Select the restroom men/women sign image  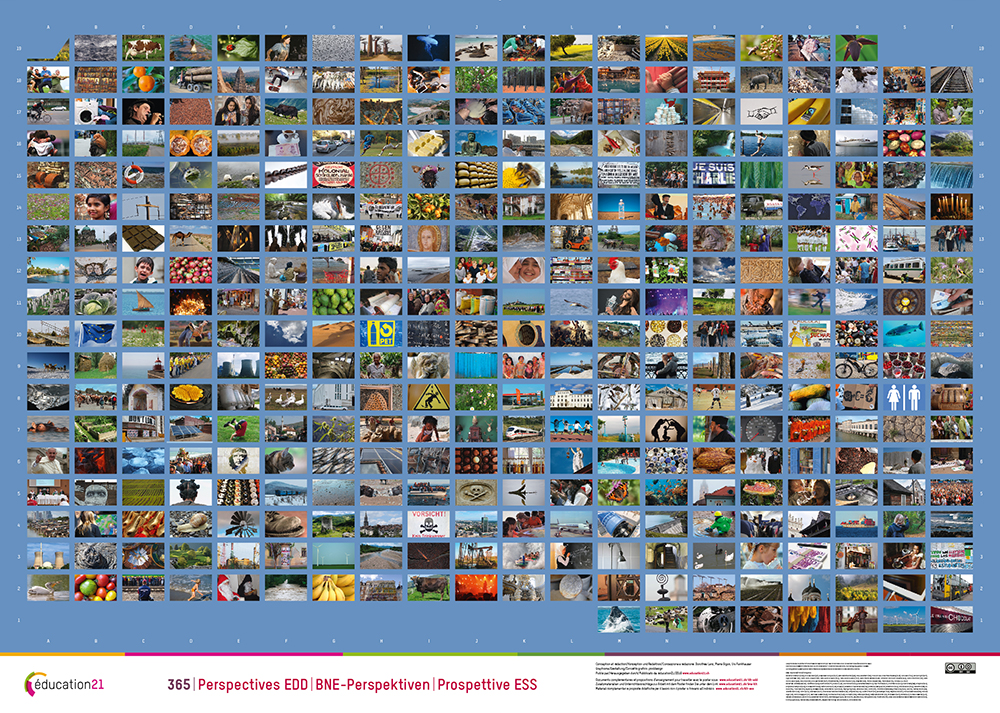[x=904, y=395]
